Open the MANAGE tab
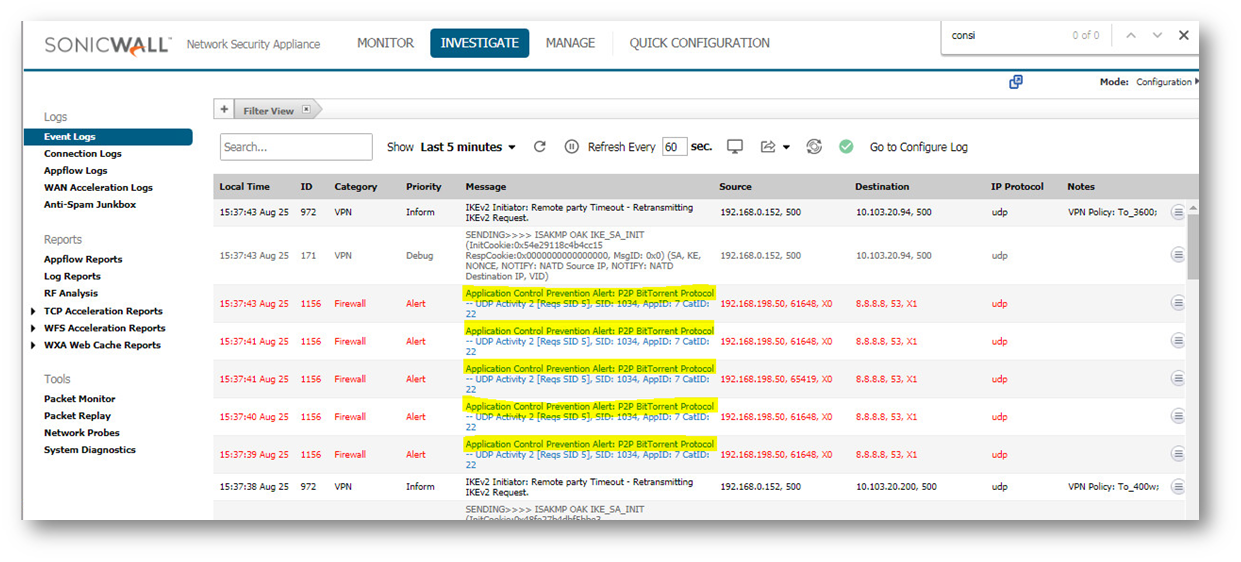Screen dimensions: 1241x562 pyautogui.click(x=570, y=43)
